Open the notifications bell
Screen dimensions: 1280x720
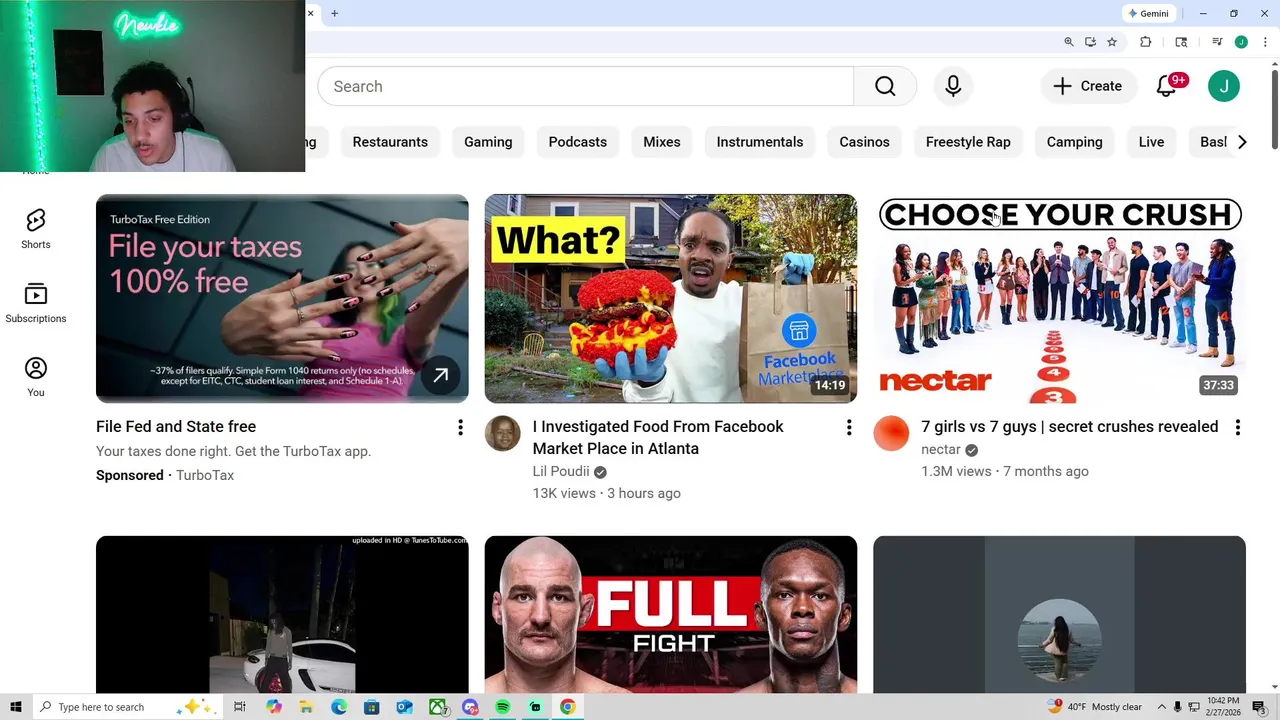1167,86
